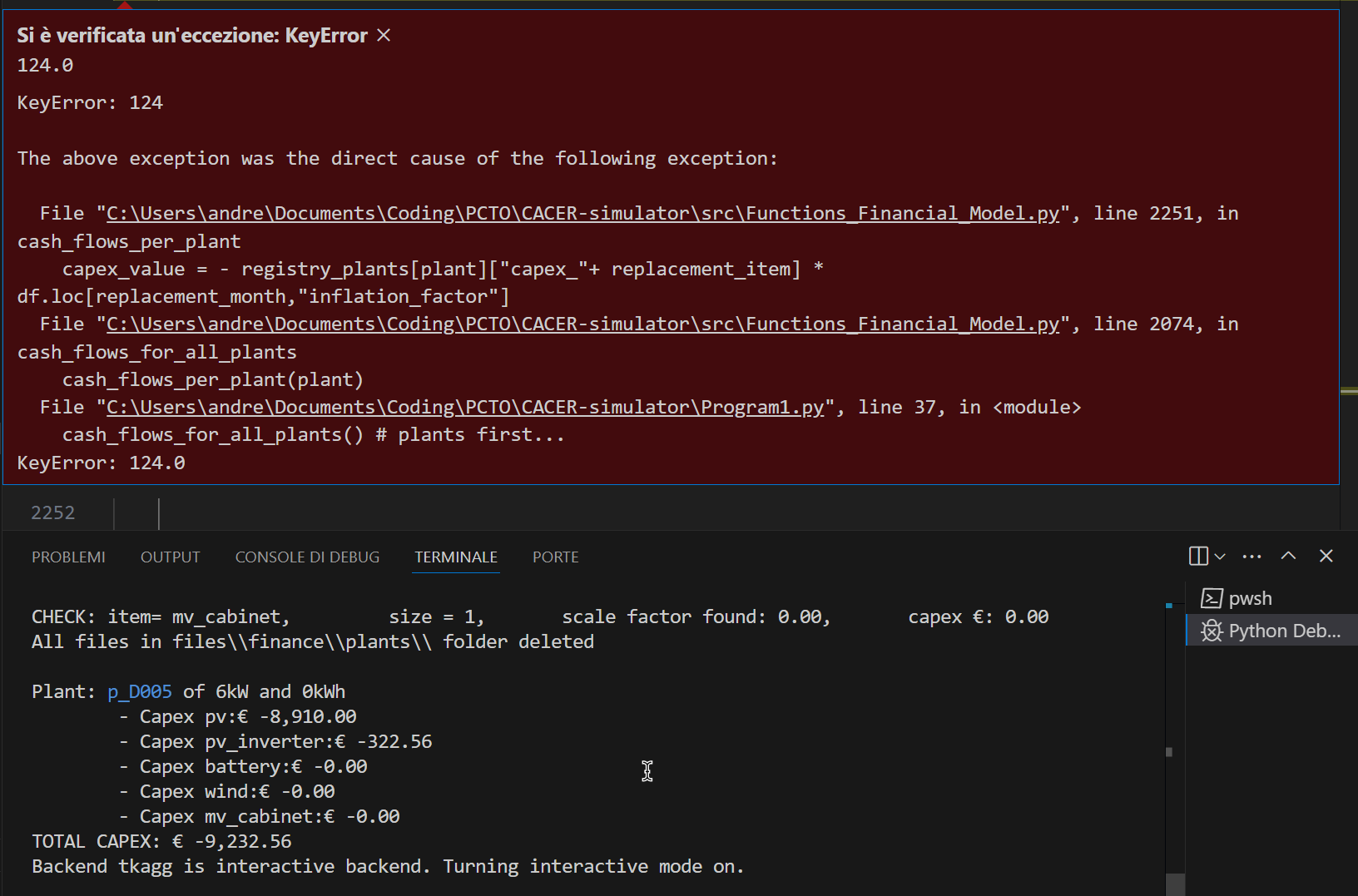This screenshot has height=896, width=1358.
Task: Click the p_D005 plant link in terminal
Action: pos(140,692)
